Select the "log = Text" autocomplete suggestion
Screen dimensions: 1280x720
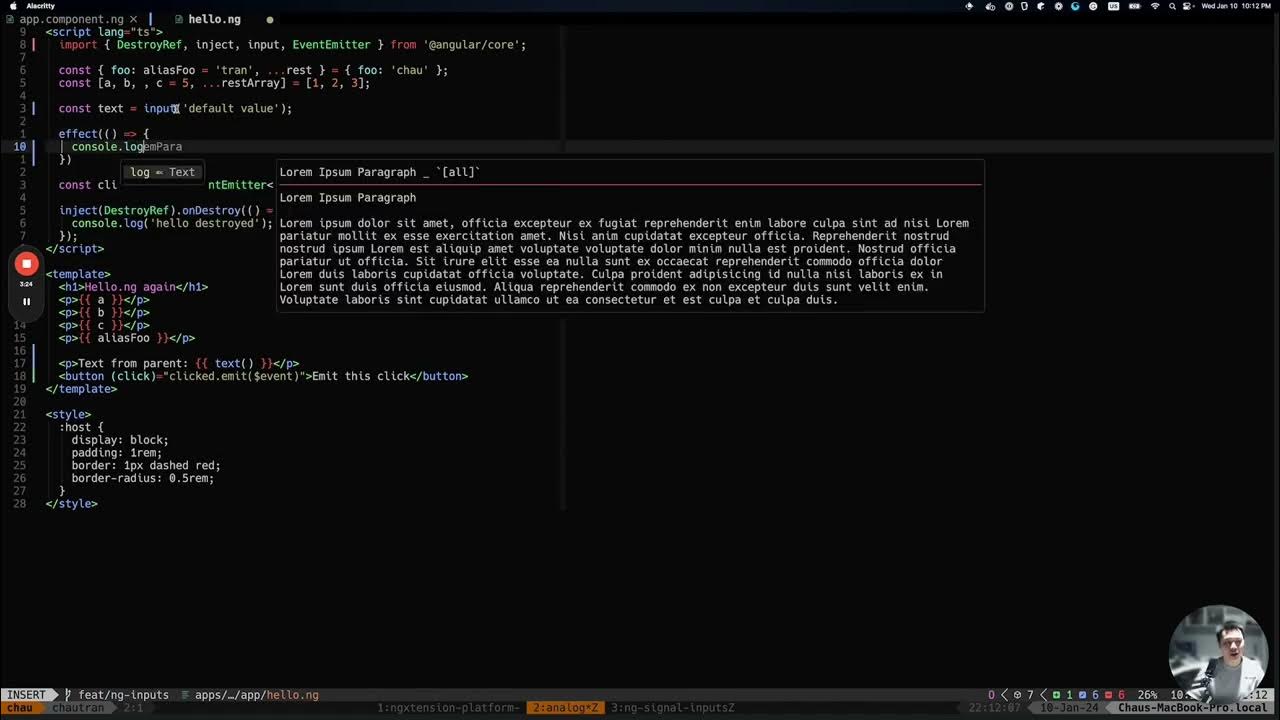(x=162, y=172)
